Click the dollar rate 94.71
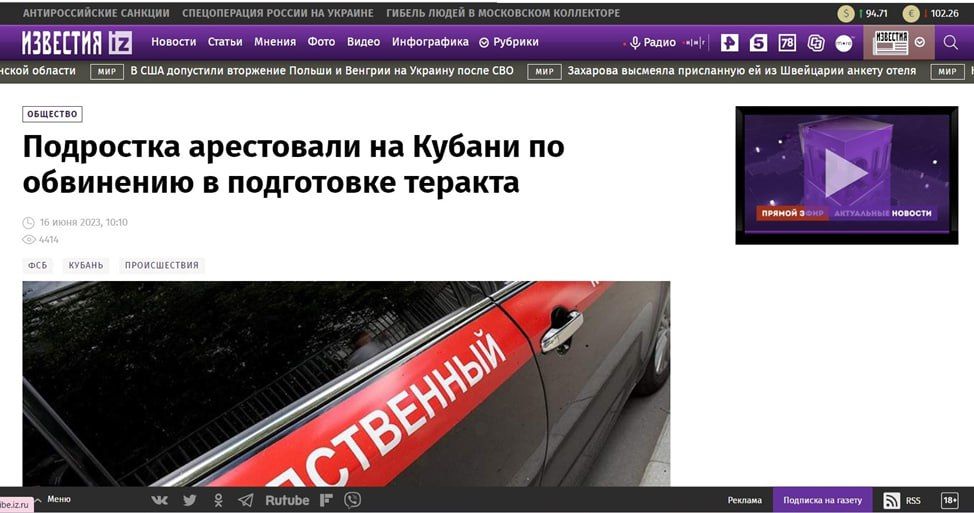This screenshot has width=974, height=513. click(x=876, y=13)
